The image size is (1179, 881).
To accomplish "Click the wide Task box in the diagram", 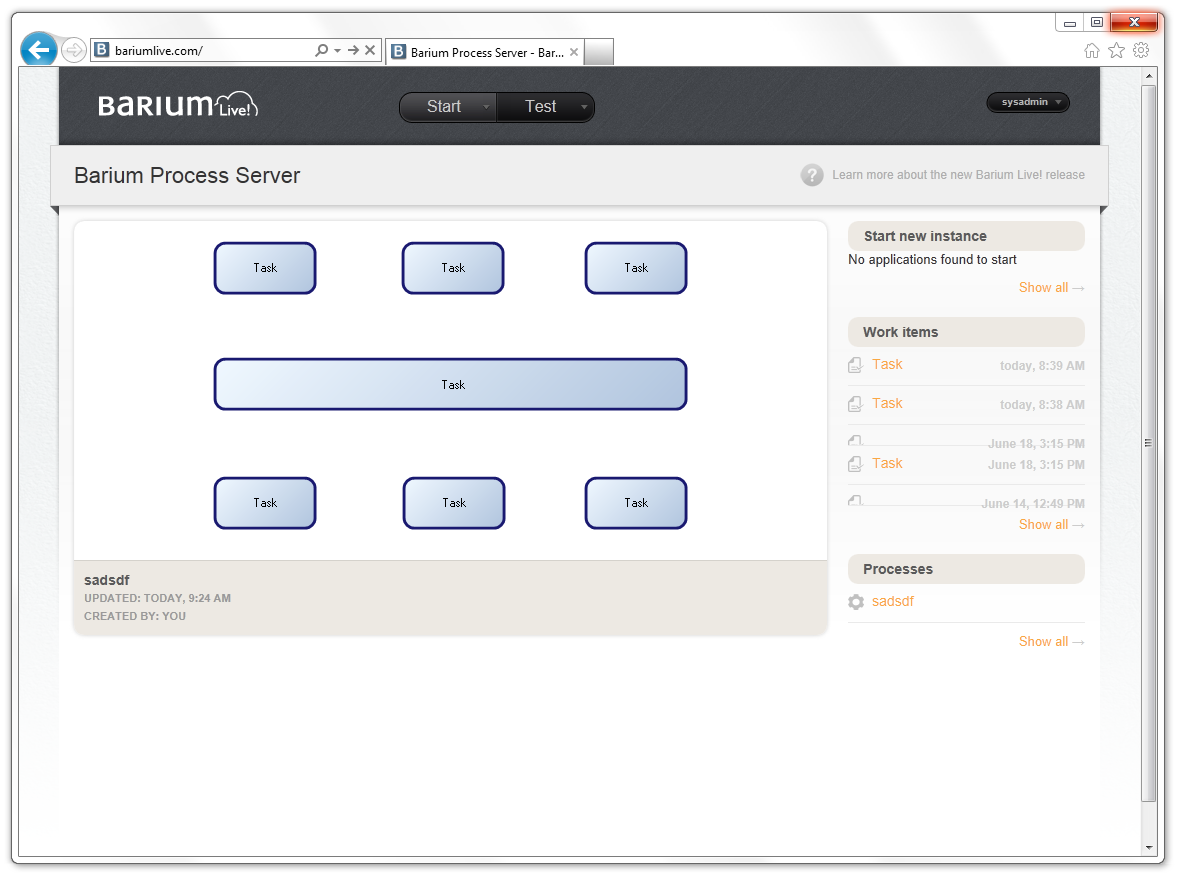I will point(451,385).
